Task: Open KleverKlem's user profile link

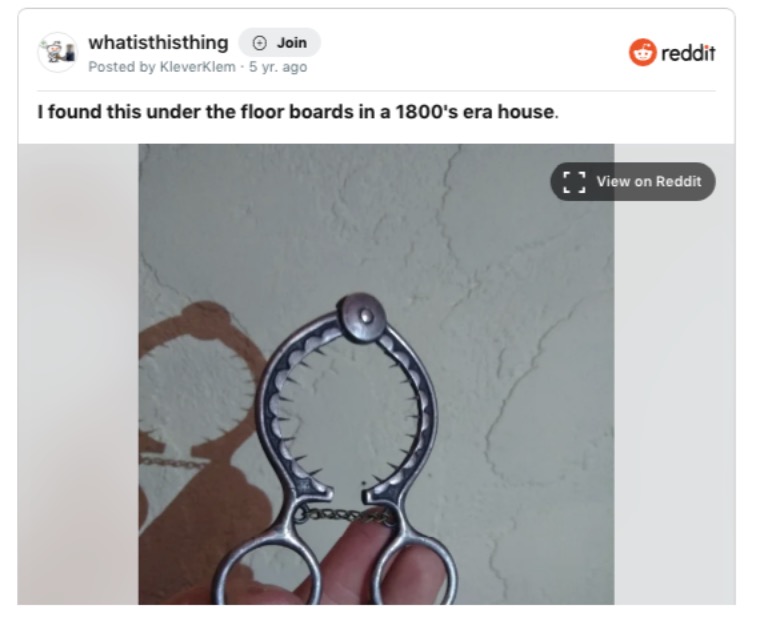Action: [x=197, y=67]
